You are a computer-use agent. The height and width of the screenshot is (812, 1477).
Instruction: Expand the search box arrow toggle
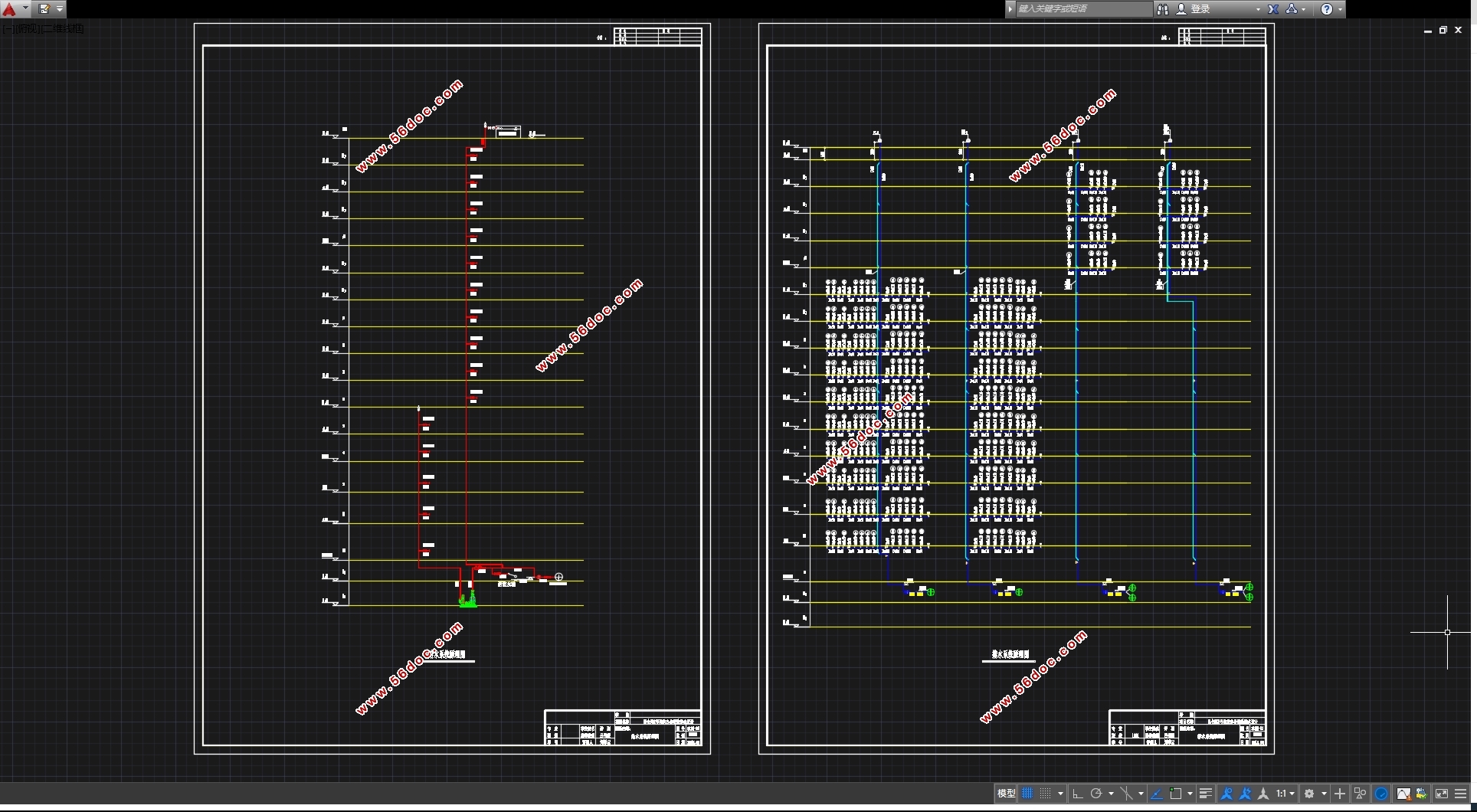point(1010,9)
